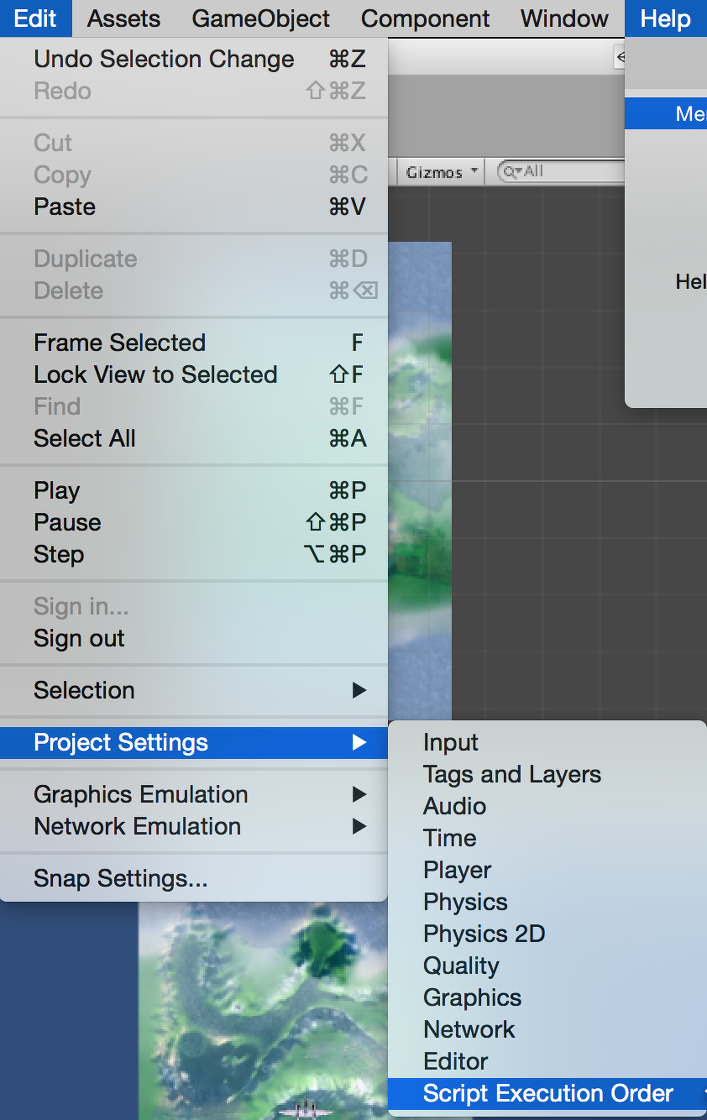The width and height of the screenshot is (707, 1120).
Task: Click Undo Selection Change menu item
Action: coord(164,59)
